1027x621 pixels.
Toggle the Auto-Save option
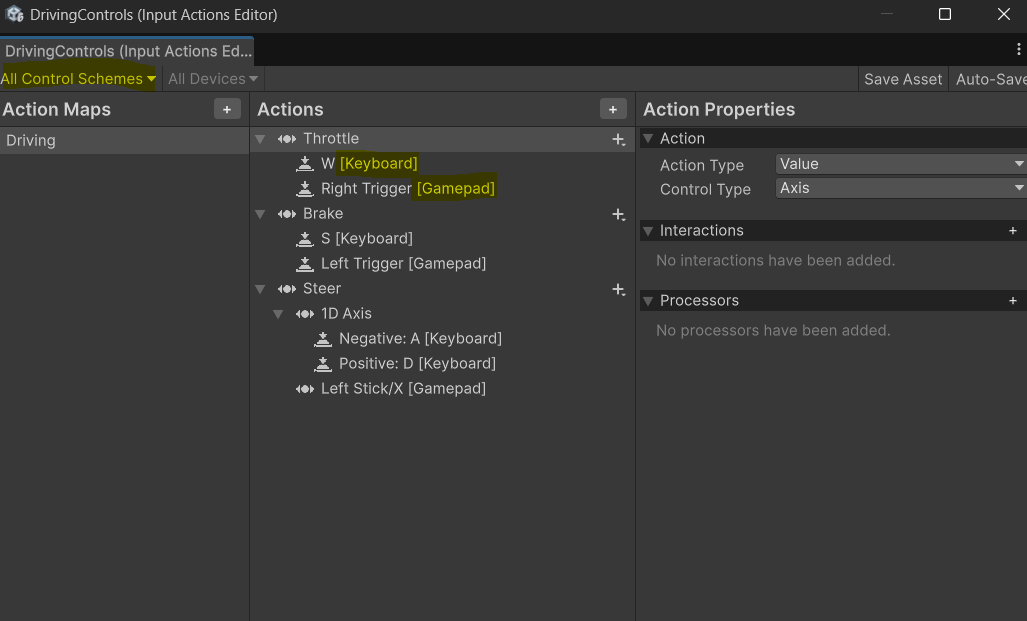[990, 79]
